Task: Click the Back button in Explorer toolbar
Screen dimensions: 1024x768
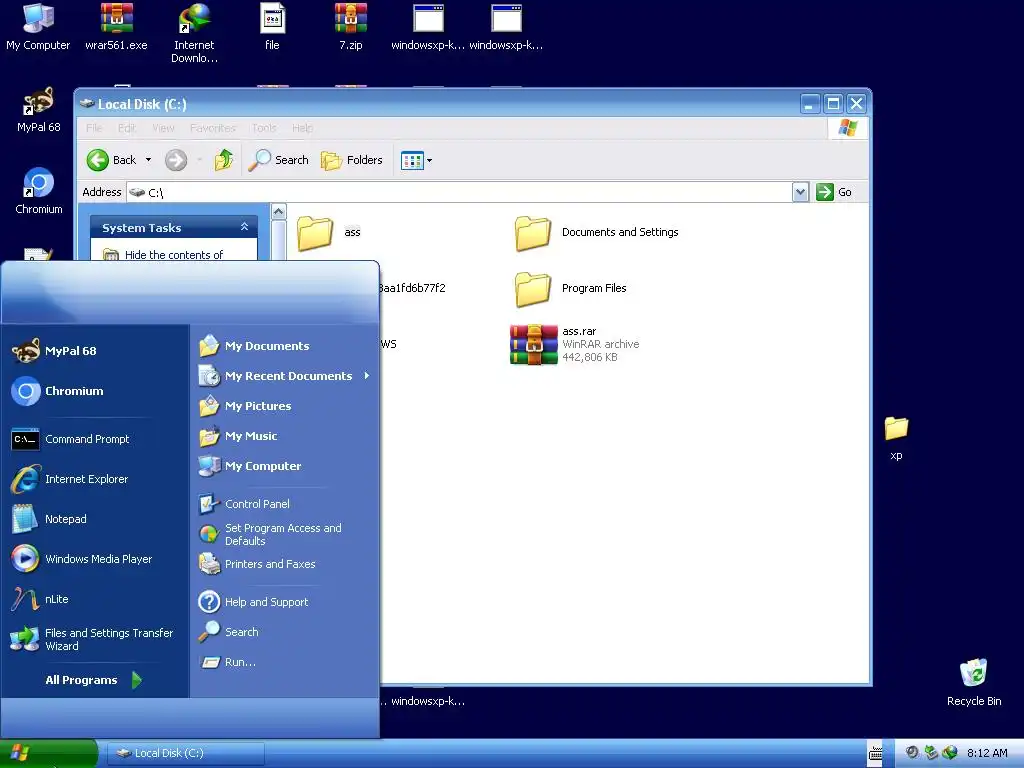Action: [111, 160]
